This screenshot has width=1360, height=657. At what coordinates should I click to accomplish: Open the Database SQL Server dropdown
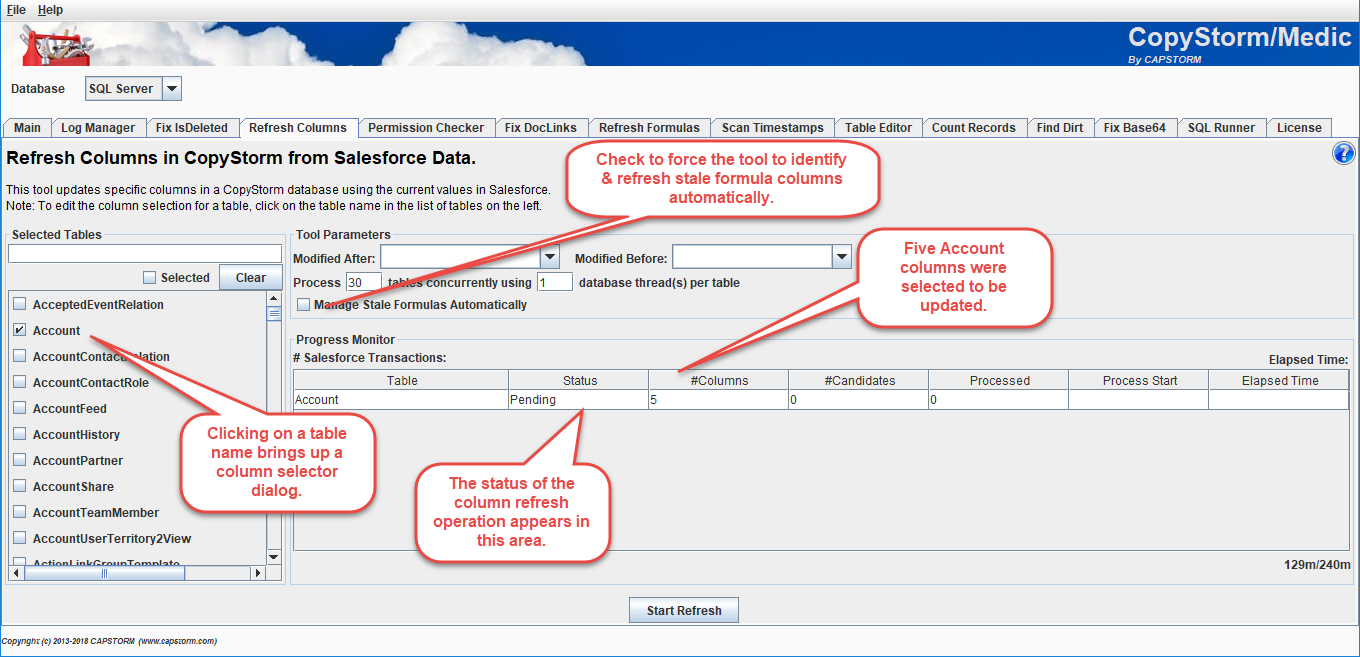tap(172, 89)
